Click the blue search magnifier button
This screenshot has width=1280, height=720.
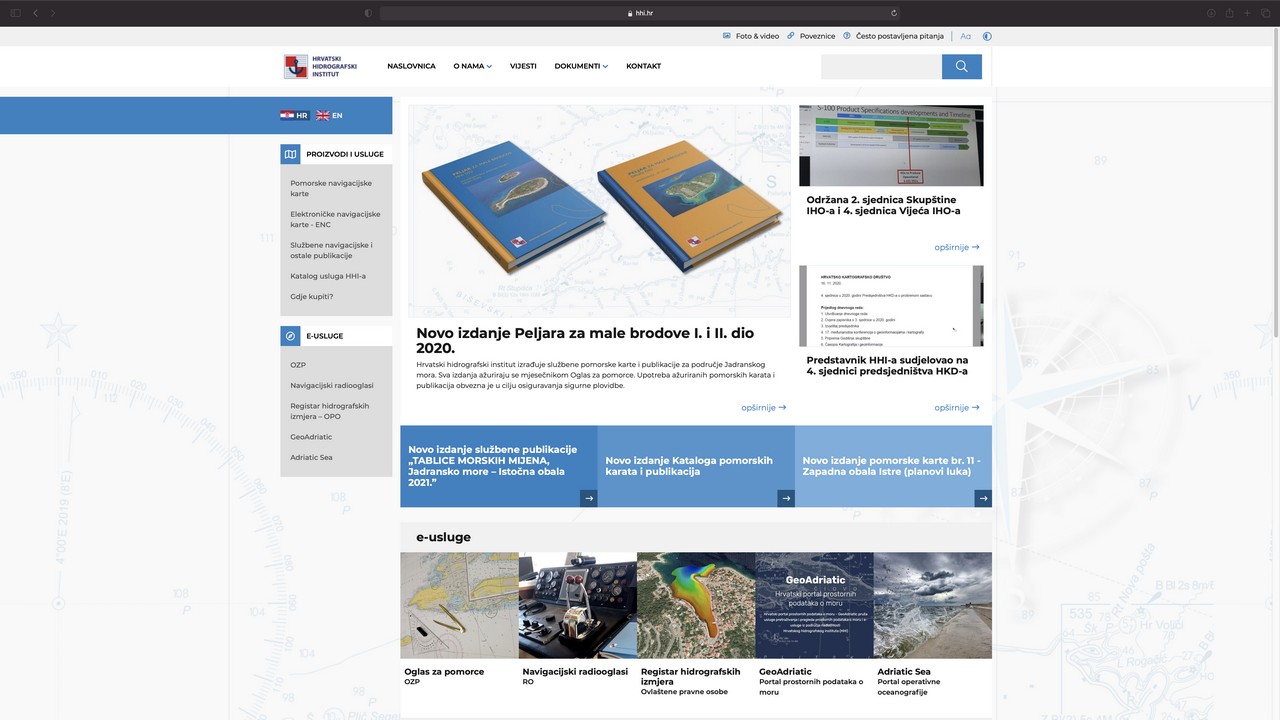point(961,67)
